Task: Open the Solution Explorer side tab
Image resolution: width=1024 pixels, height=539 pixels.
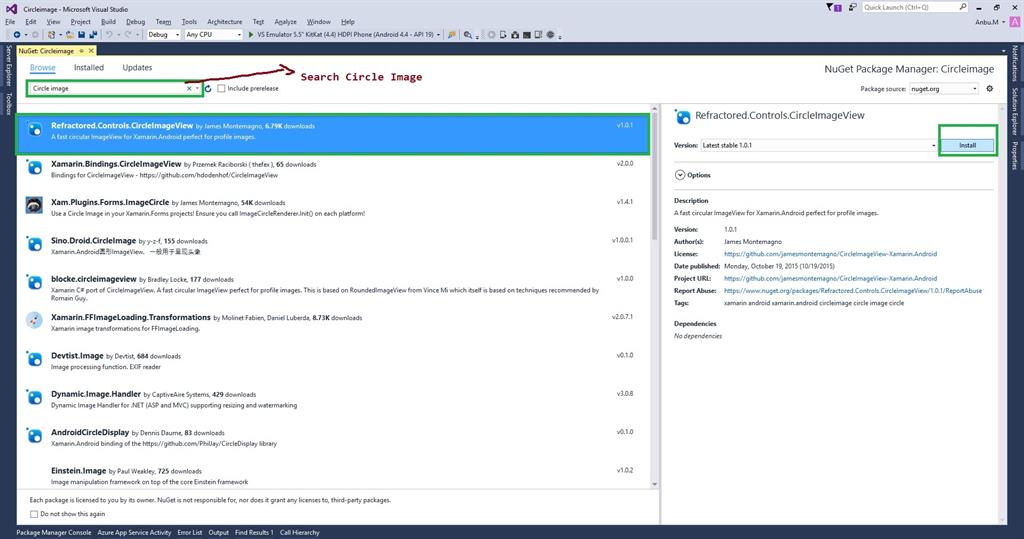Action: [x=1016, y=110]
